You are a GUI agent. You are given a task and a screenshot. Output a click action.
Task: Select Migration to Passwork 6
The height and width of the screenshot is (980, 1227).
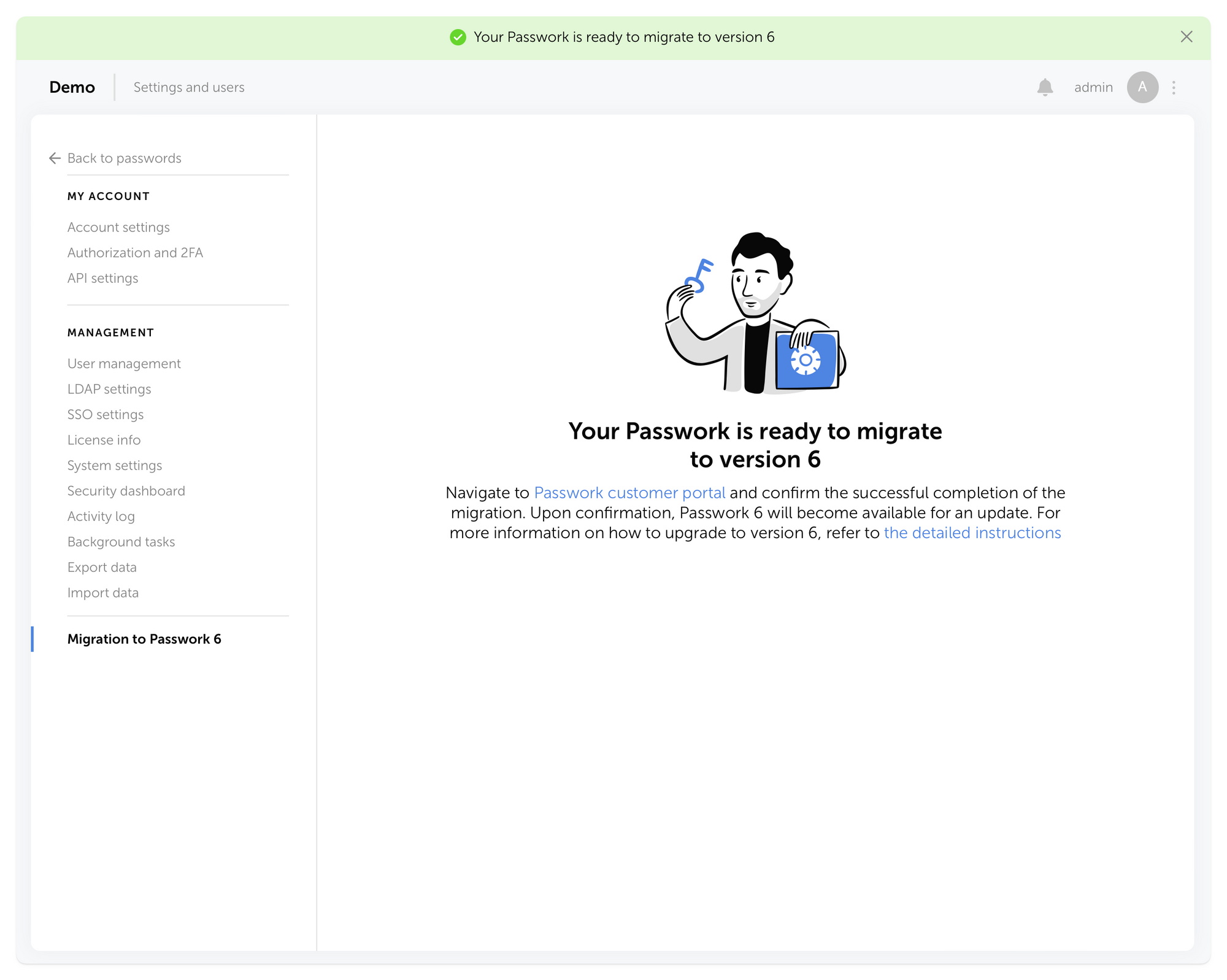click(x=144, y=638)
